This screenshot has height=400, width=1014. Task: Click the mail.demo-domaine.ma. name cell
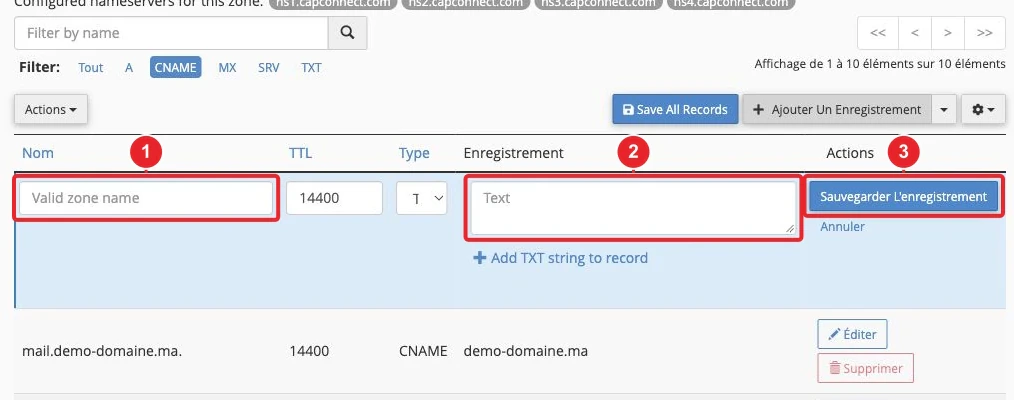[x=102, y=352]
